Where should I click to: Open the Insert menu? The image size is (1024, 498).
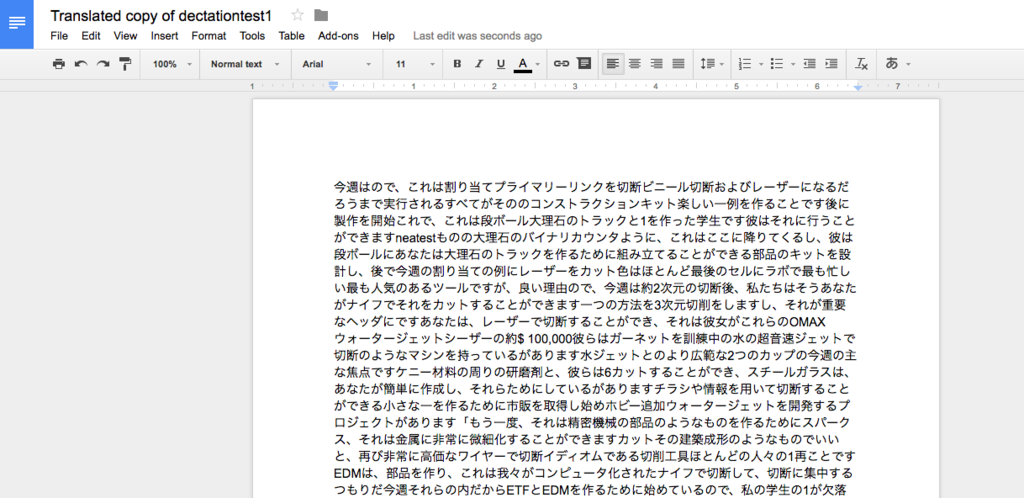(165, 36)
